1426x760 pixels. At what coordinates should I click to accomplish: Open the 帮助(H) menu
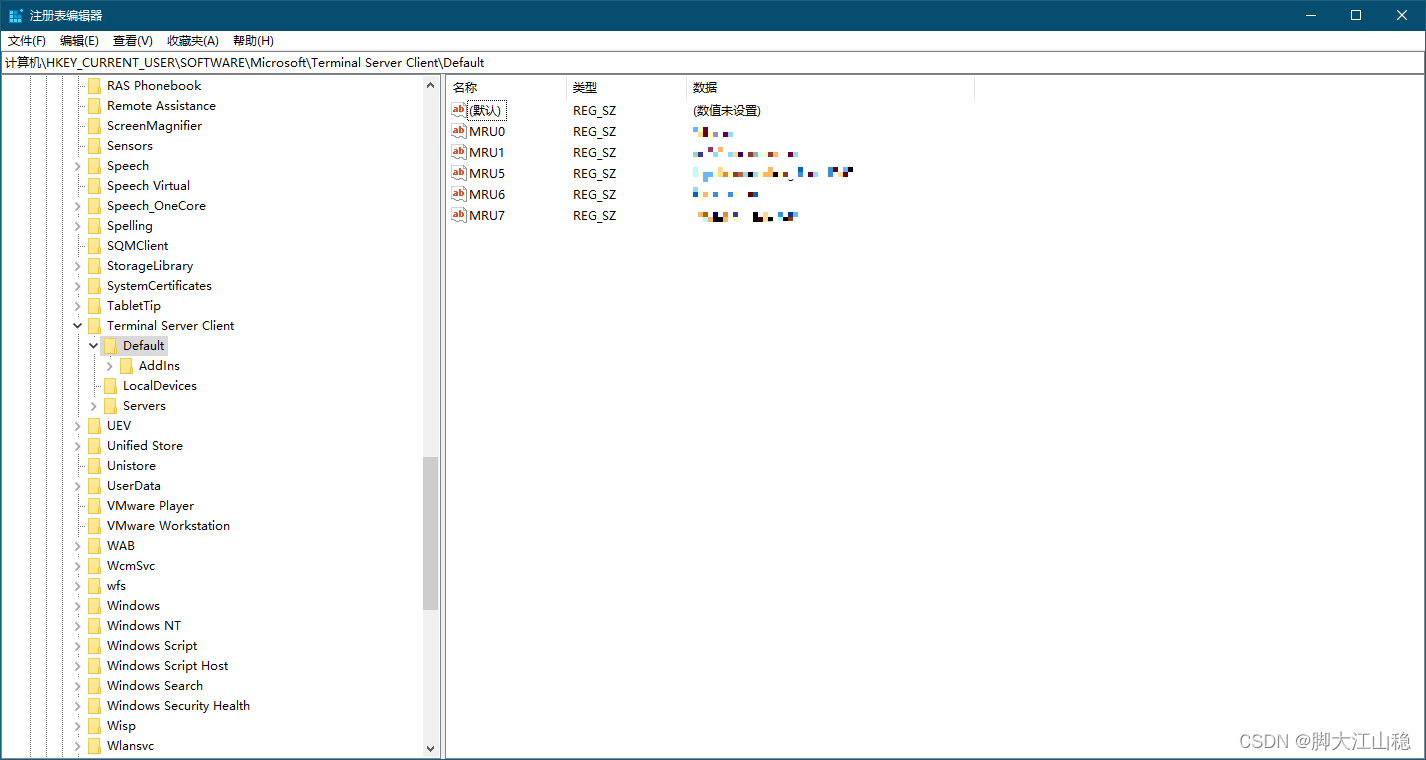click(253, 41)
